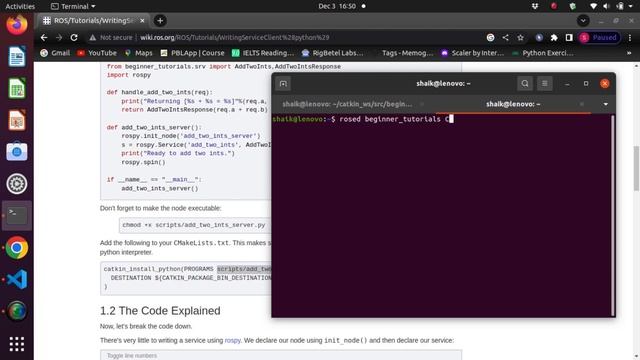The image size is (640, 360).
Task: Open Chrome tab search dropdown
Action: (583, 20)
